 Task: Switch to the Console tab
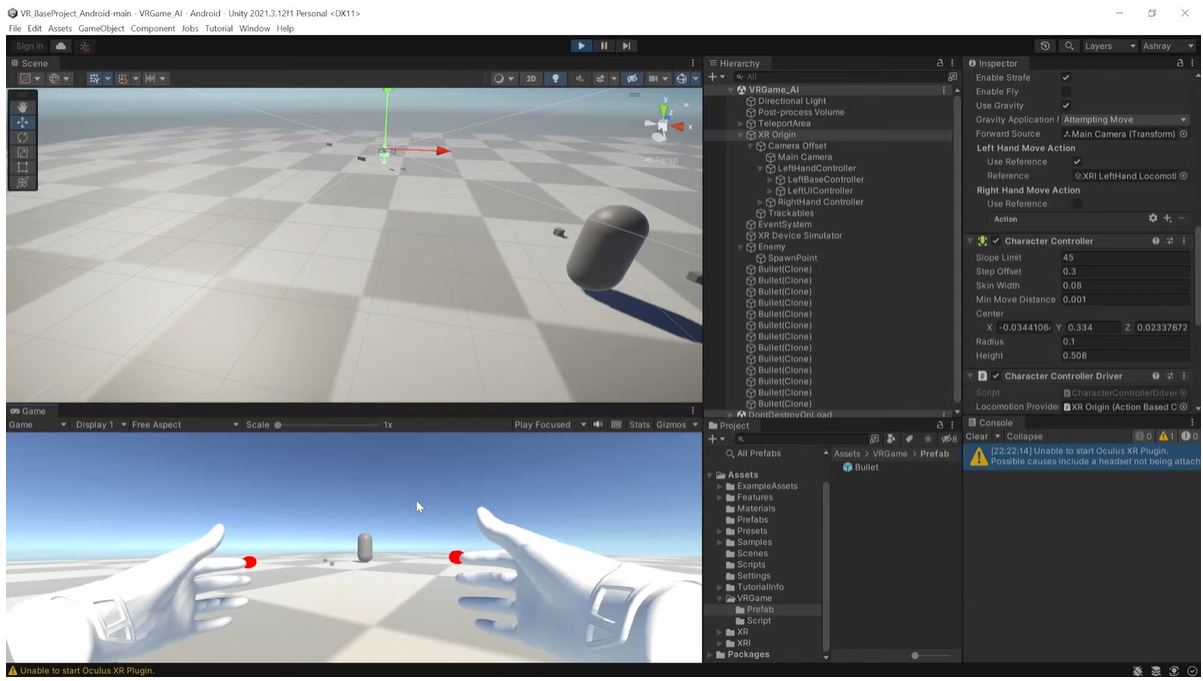click(994, 421)
